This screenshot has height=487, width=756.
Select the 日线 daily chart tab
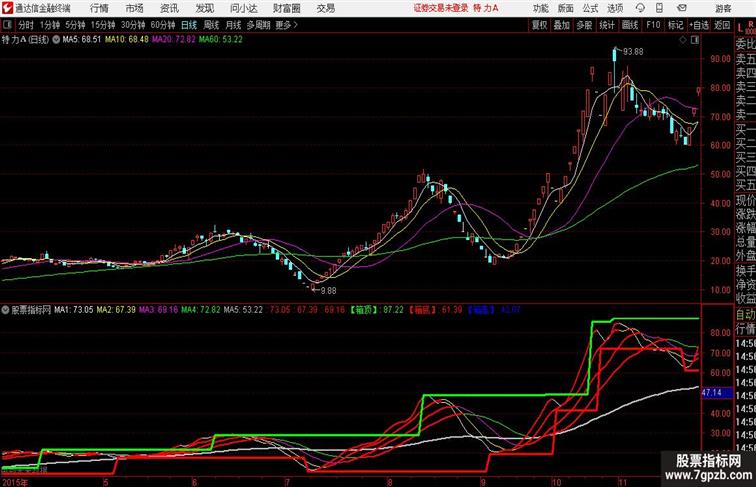click(x=189, y=25)
